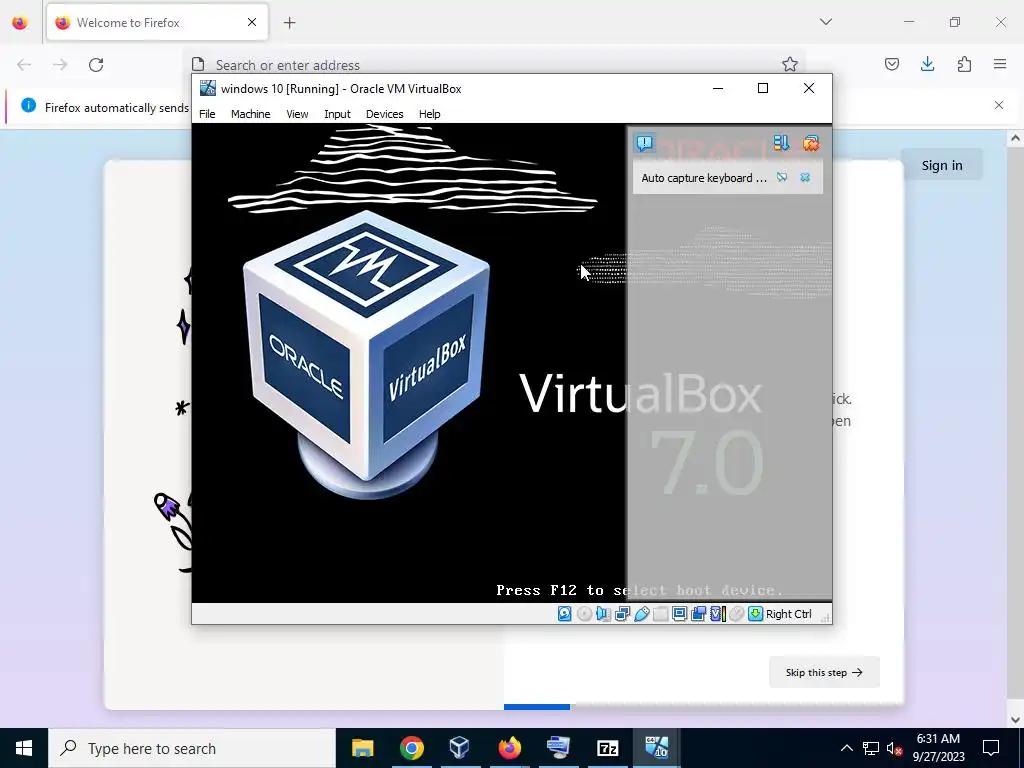Click the Firefox back arrow
The image size is (1024, 768).
pyautogui.click(x=24, y=65)
